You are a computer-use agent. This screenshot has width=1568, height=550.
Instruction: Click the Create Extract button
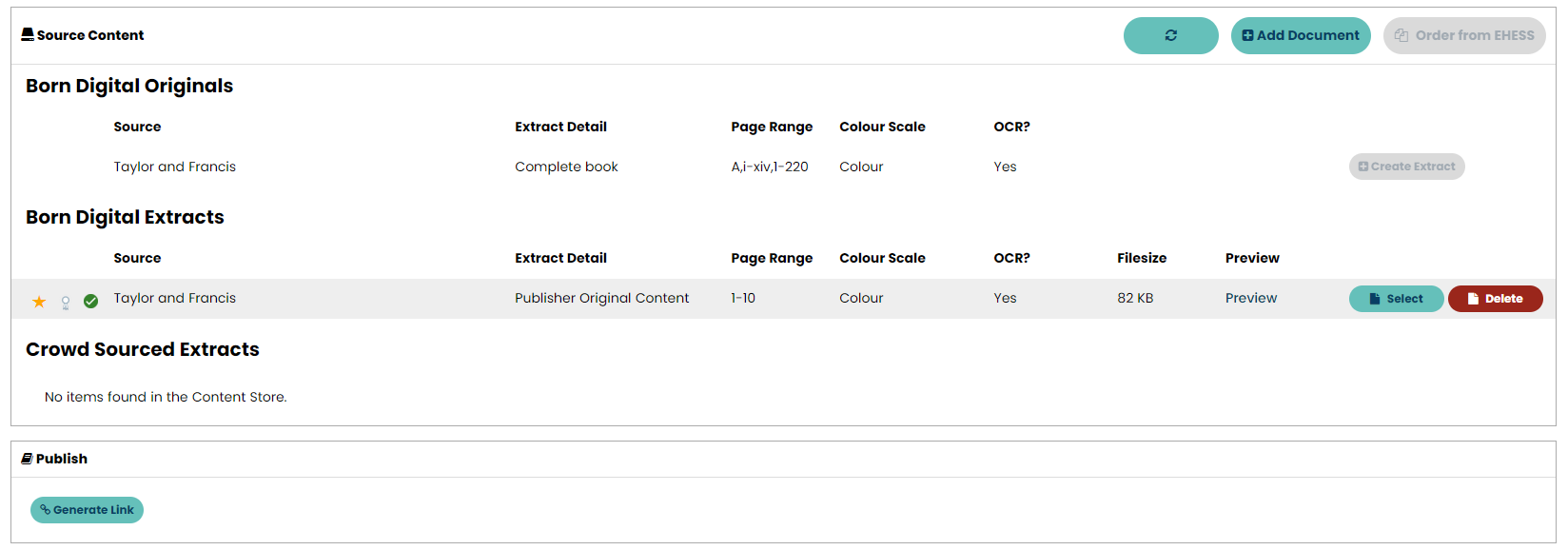1406,167
